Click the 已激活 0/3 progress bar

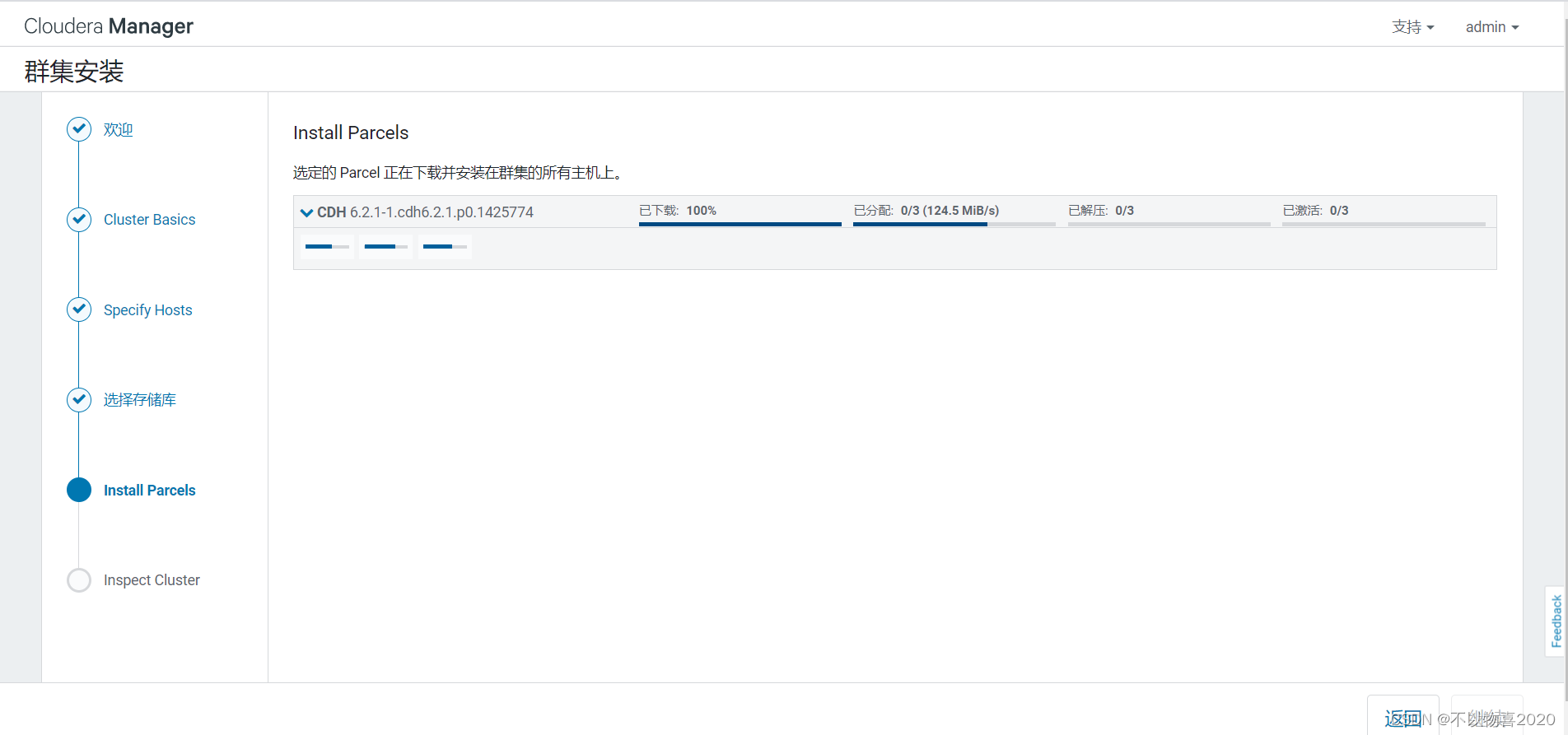(1384, 224)
